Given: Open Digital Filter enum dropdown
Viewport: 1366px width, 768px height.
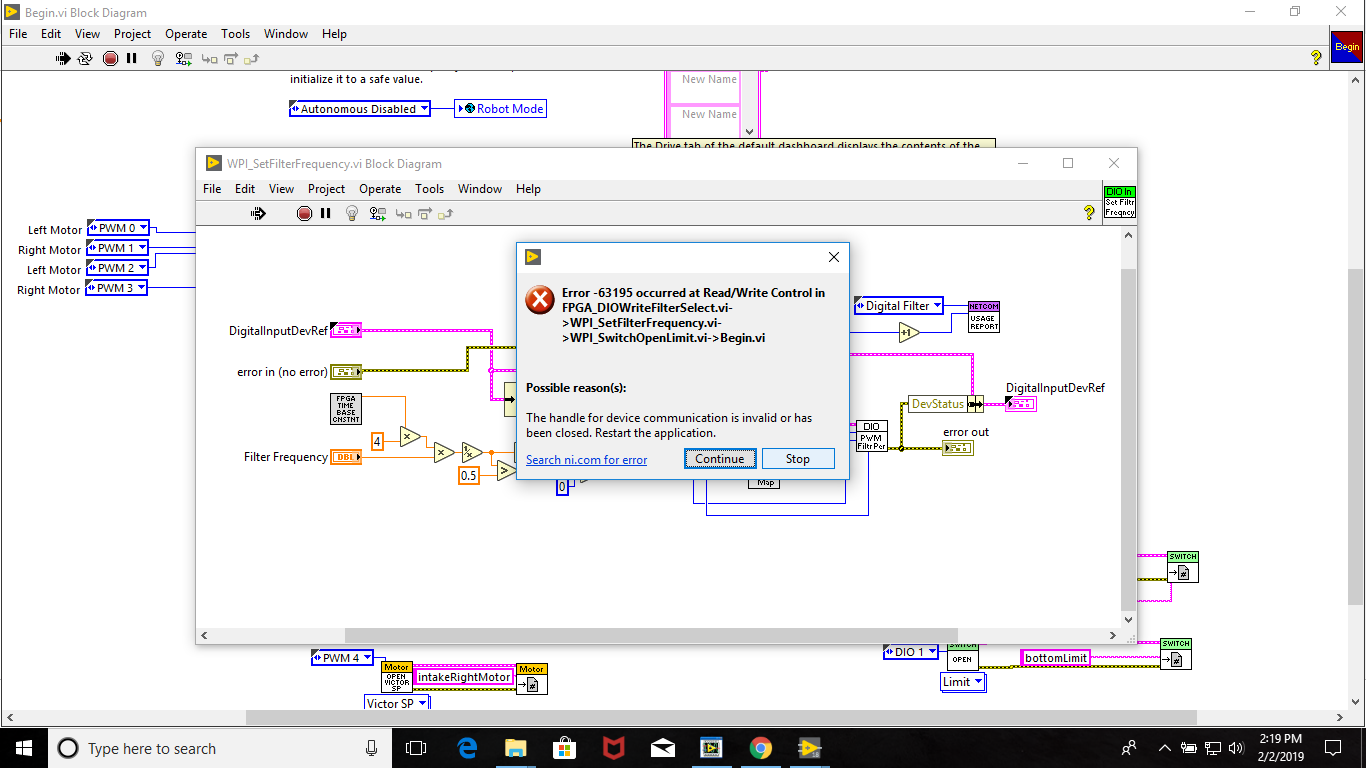Looking at the screenshot, I should point(899,306).
